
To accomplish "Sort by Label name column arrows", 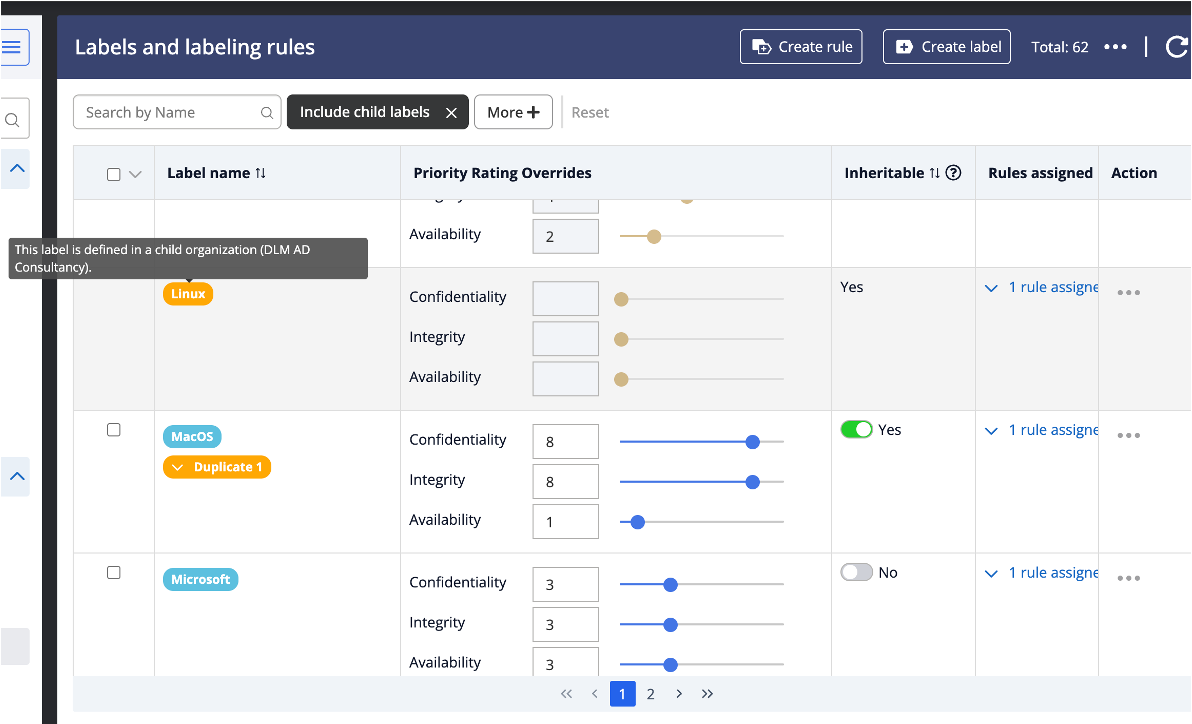I will [x=261, y=173].
